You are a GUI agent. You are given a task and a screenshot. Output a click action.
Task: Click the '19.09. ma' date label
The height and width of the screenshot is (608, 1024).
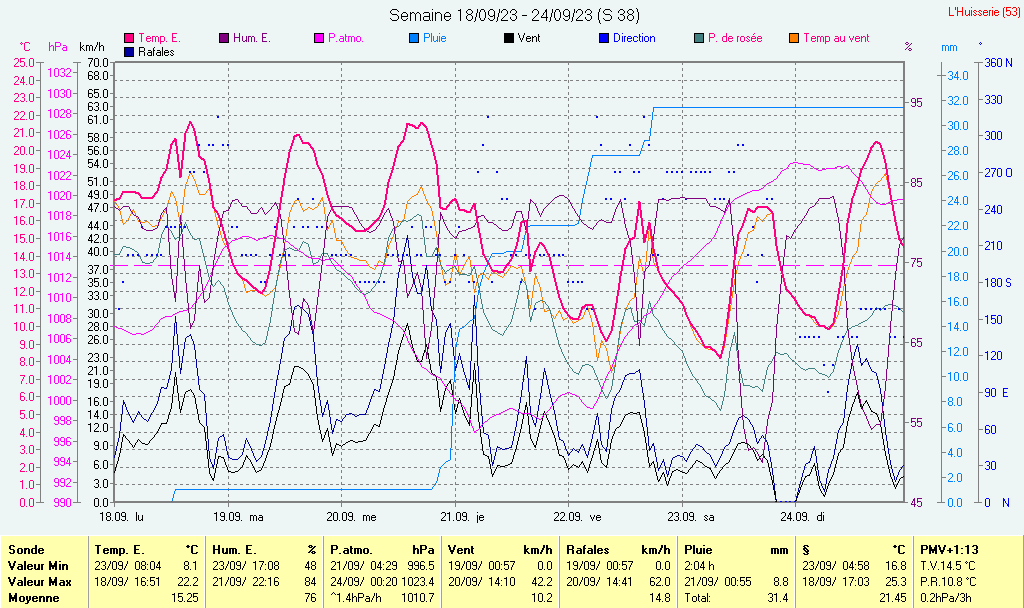pos(238,517)
